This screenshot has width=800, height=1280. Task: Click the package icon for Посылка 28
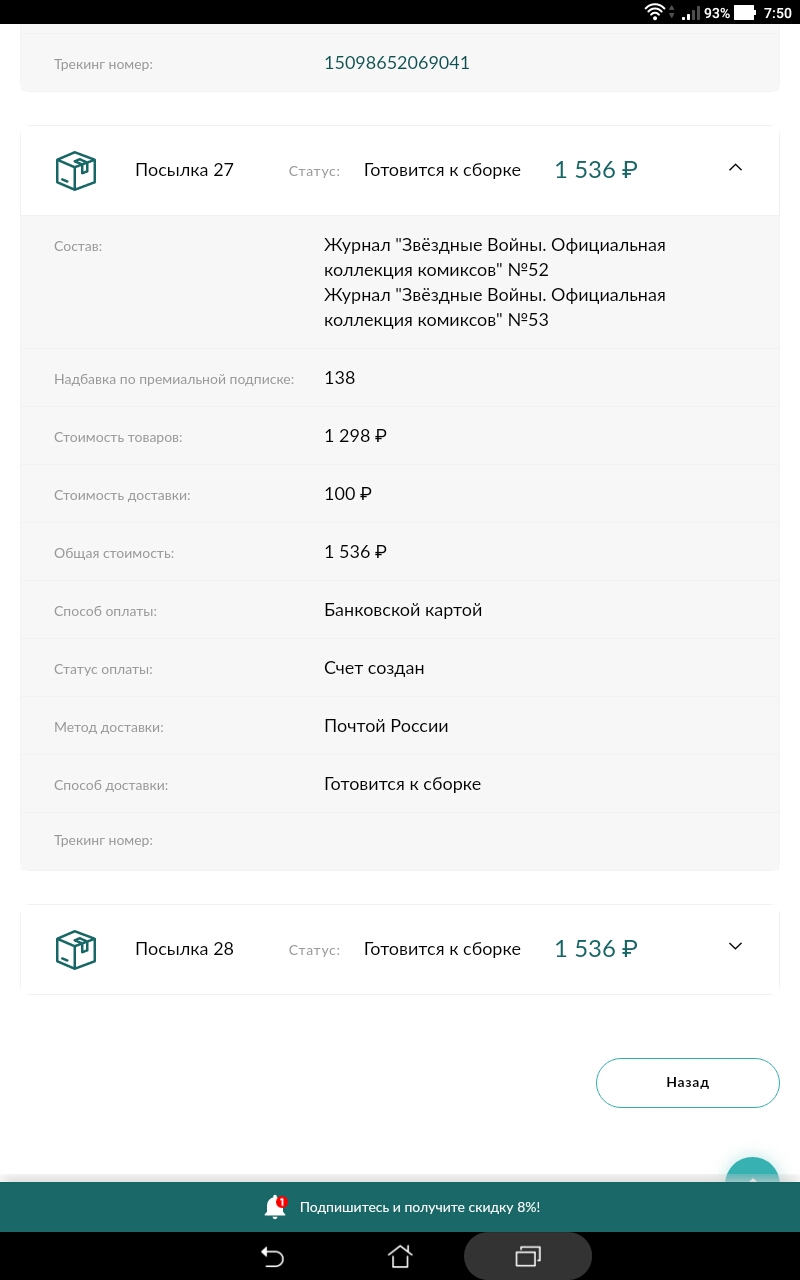[x=75, y=949]
